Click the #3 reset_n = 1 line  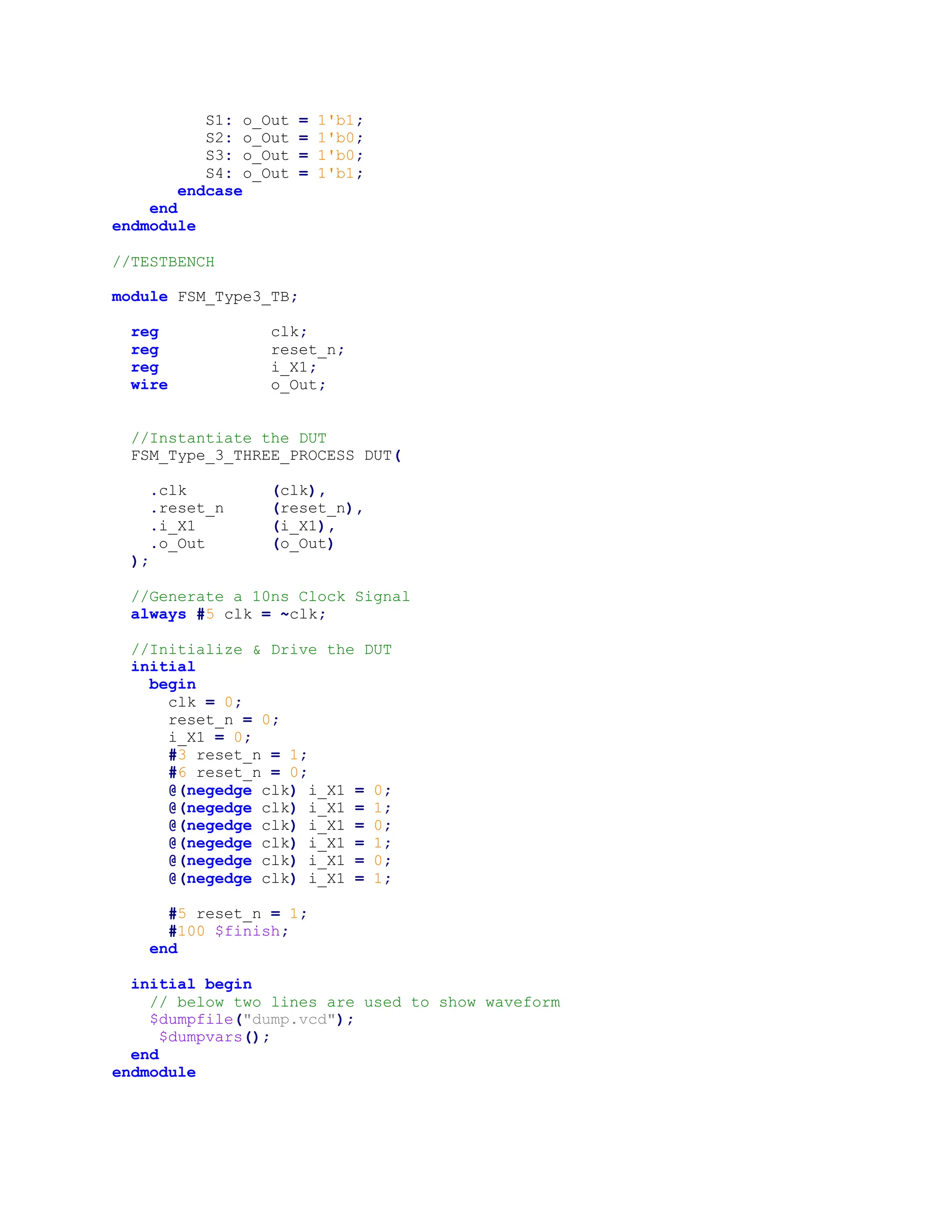(x=238, y=755)
